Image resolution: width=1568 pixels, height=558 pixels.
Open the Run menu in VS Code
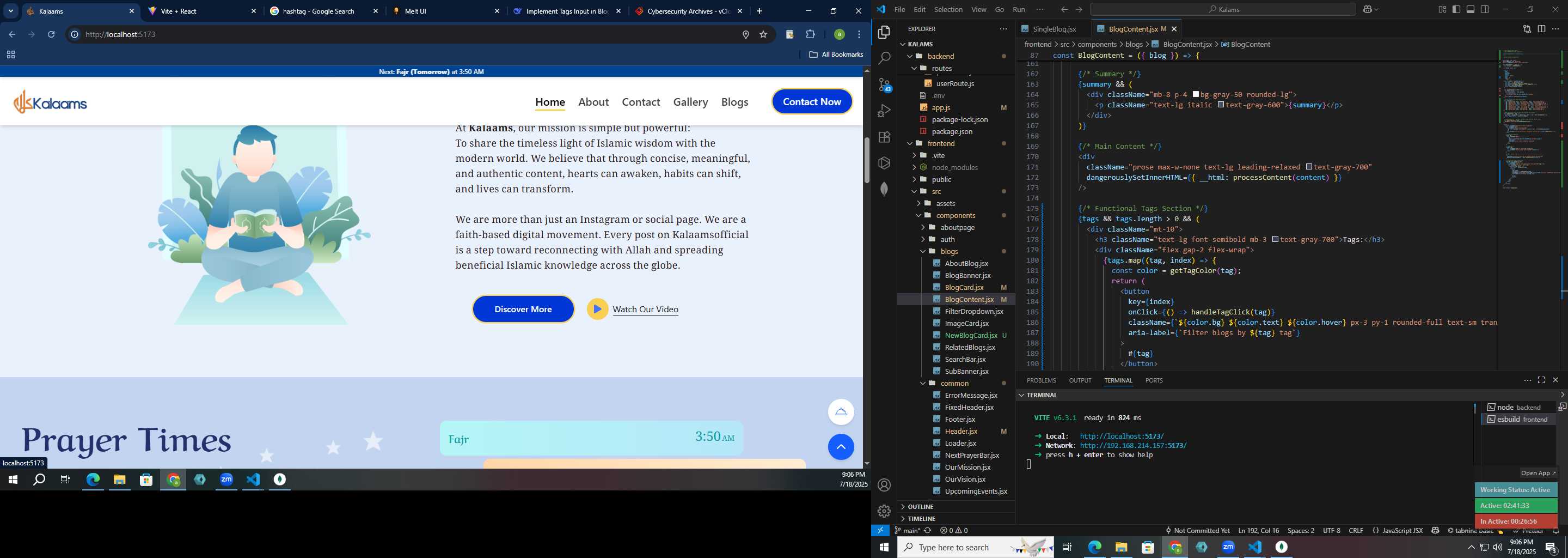pos(1019,9)
